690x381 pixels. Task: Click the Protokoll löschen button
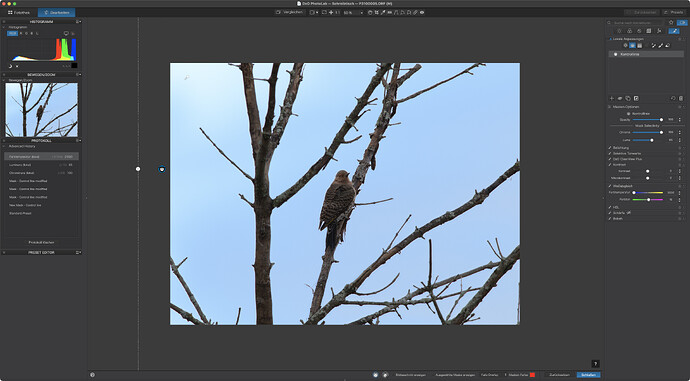point(41,242)
